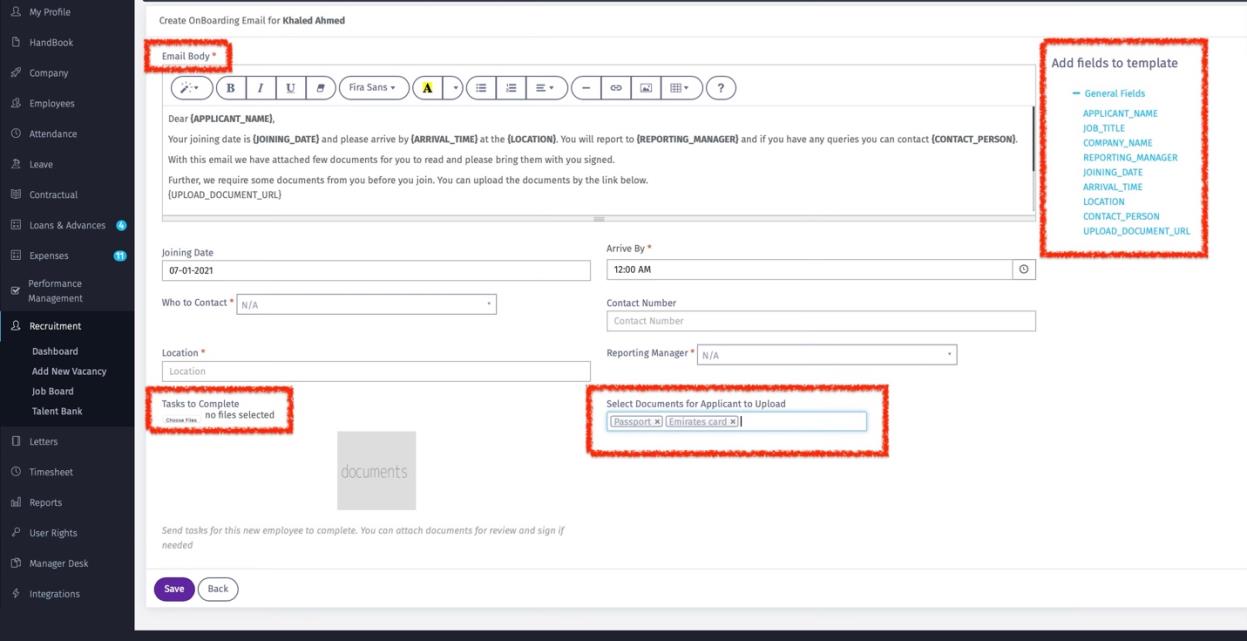Open the Reporting Manager dropdown

click(x=826, y=355)
